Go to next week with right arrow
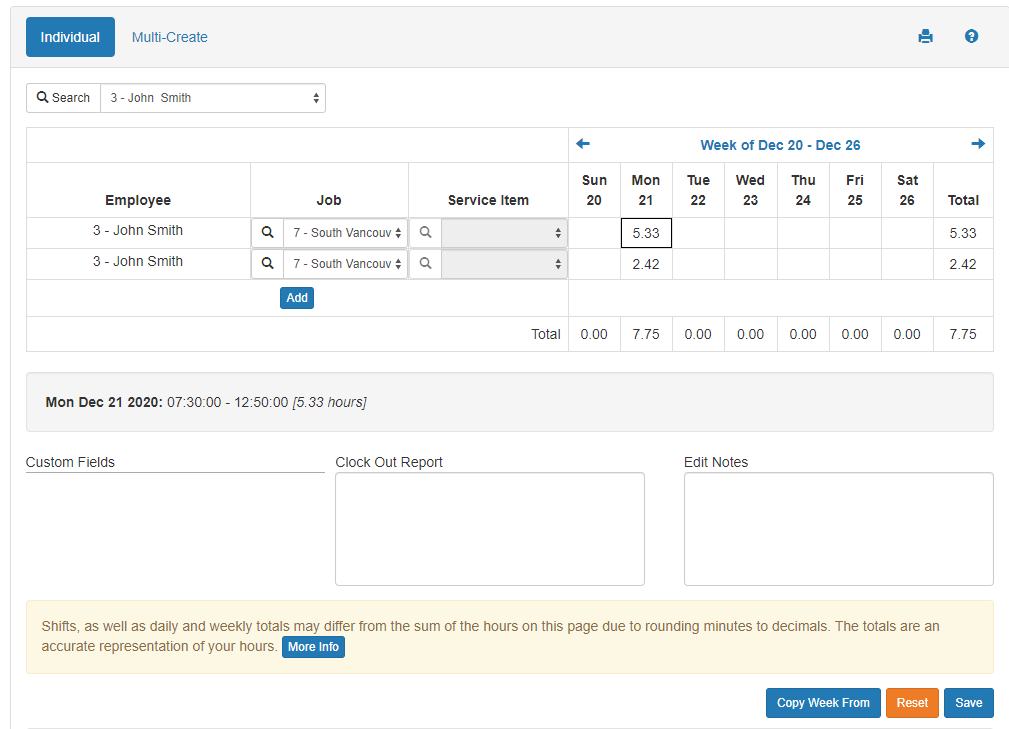Image resolution: width=1009 pixels, height=729 pixels. (977, 144)
